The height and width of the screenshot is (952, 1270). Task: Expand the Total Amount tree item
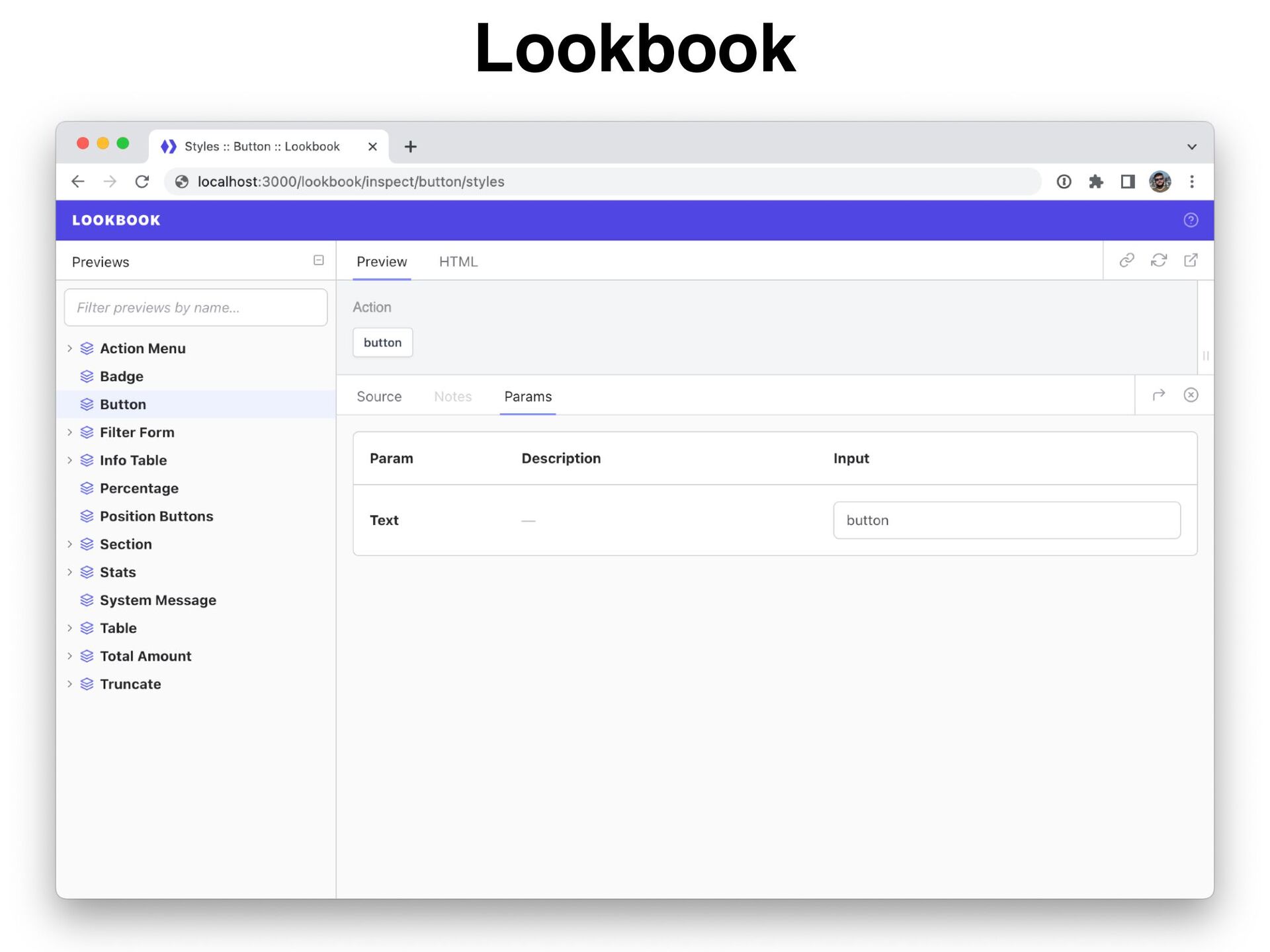point(69,656)
